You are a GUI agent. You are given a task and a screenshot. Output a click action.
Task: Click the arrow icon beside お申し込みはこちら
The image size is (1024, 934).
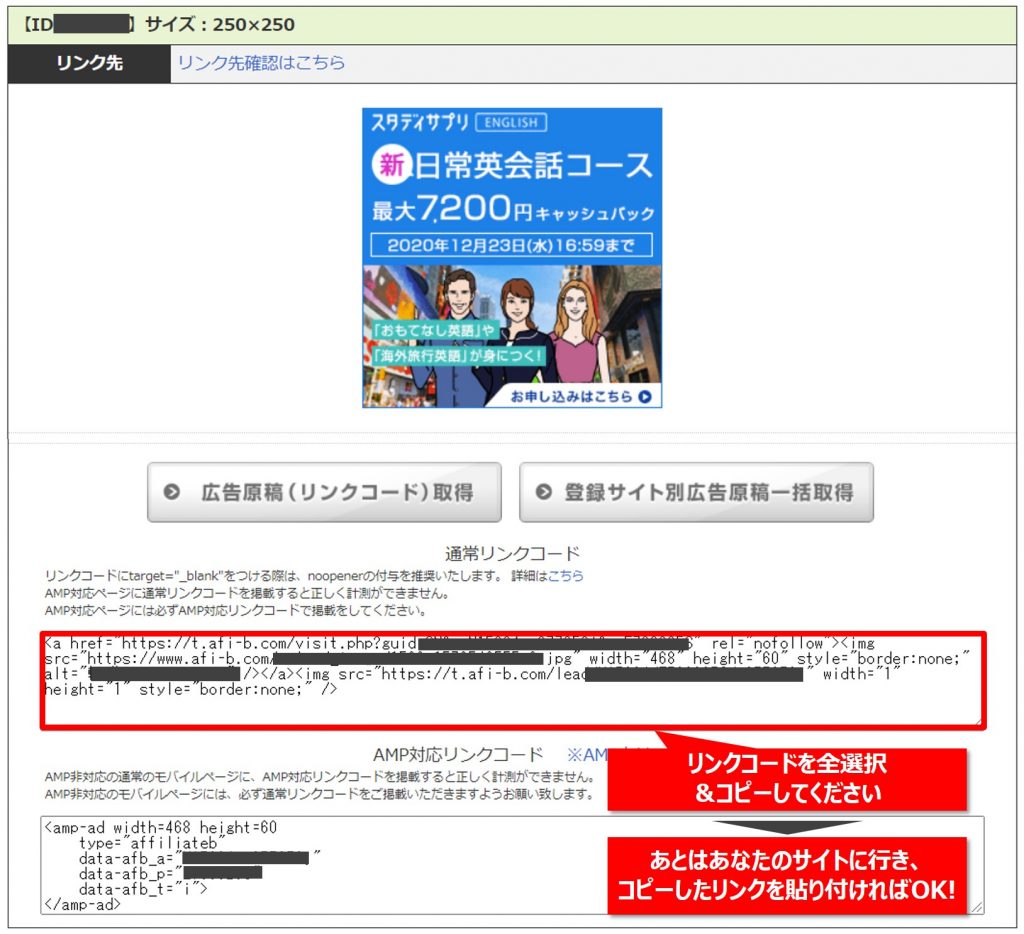645,397
